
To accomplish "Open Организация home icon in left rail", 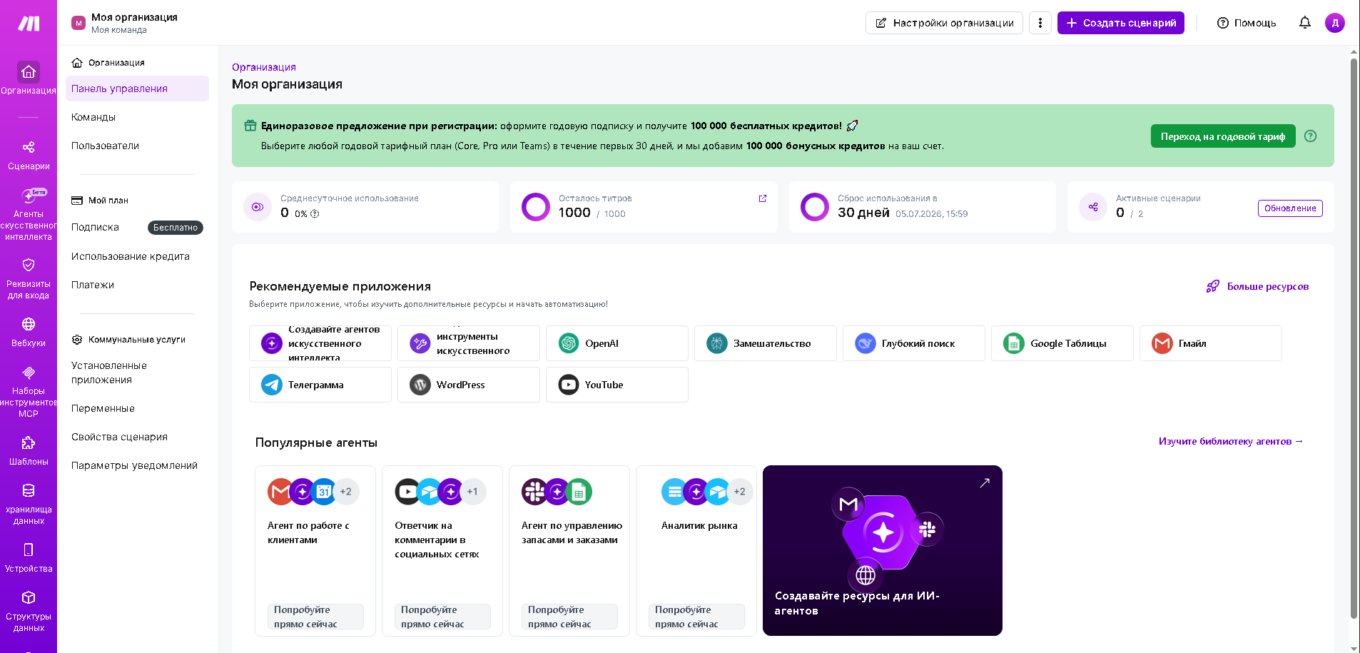I will coord(28,72).
